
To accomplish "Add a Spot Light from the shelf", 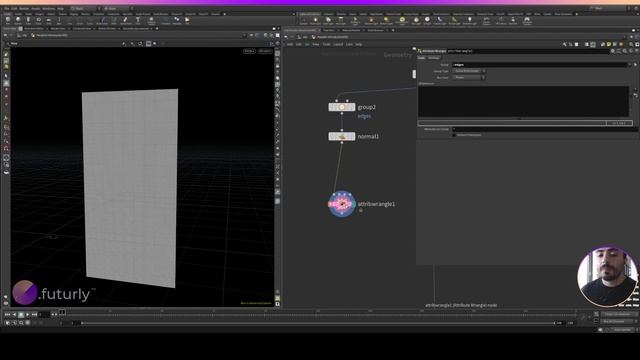I will point(328,20).
